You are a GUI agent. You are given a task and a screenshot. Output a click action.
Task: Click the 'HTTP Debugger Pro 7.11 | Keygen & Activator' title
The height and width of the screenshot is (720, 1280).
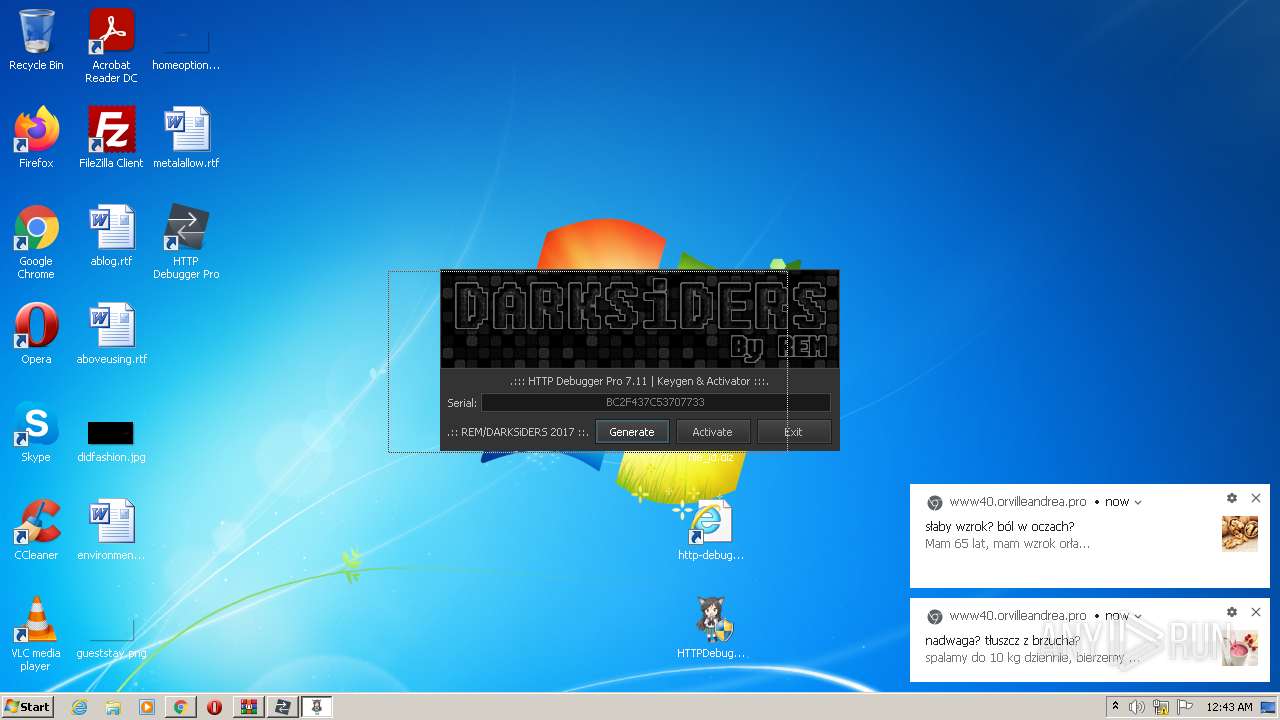click(639, 381)
